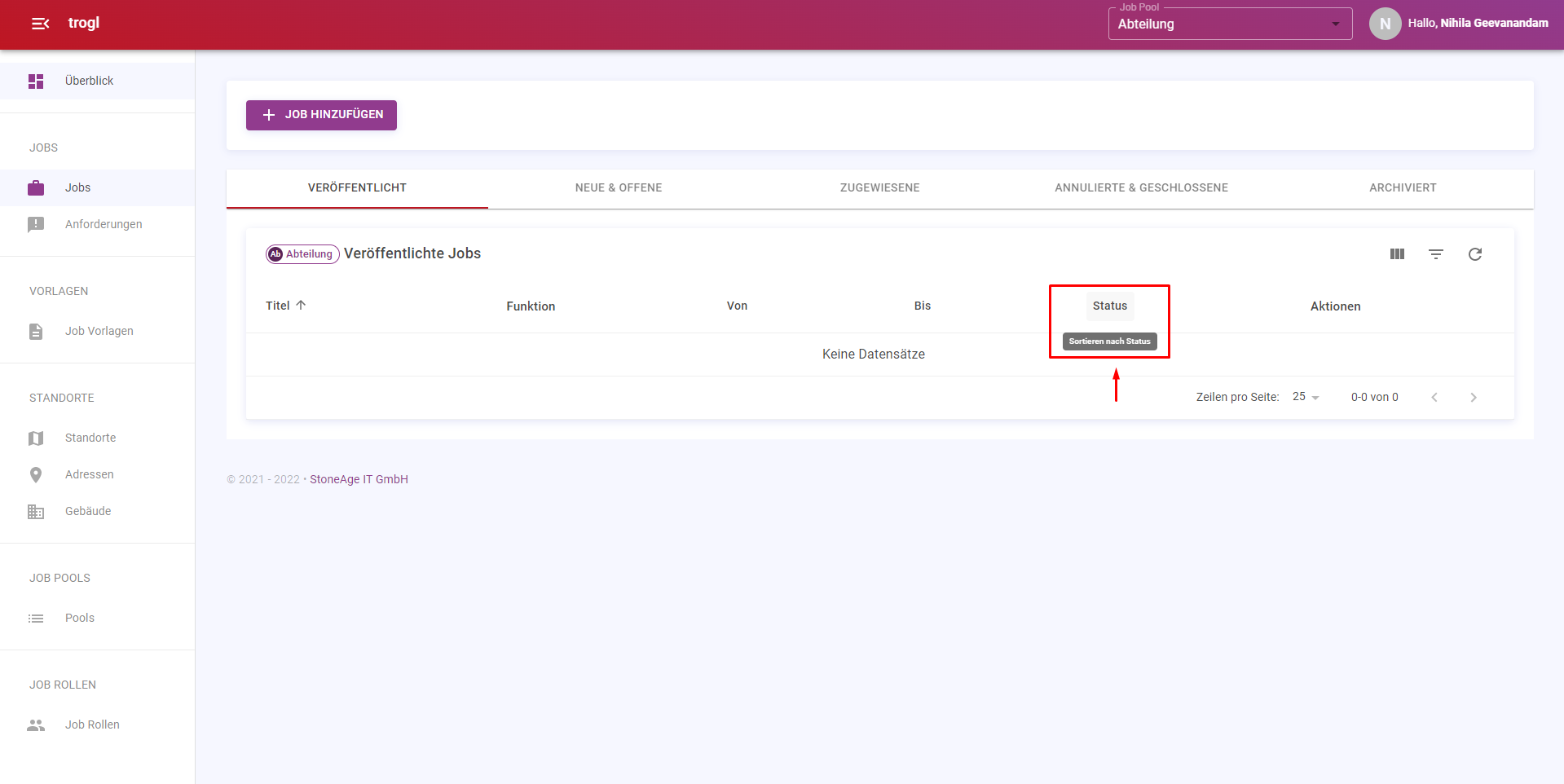Sort table by Bis column
This screenshot has height=784, width=1564.
[x=923, y=306]
